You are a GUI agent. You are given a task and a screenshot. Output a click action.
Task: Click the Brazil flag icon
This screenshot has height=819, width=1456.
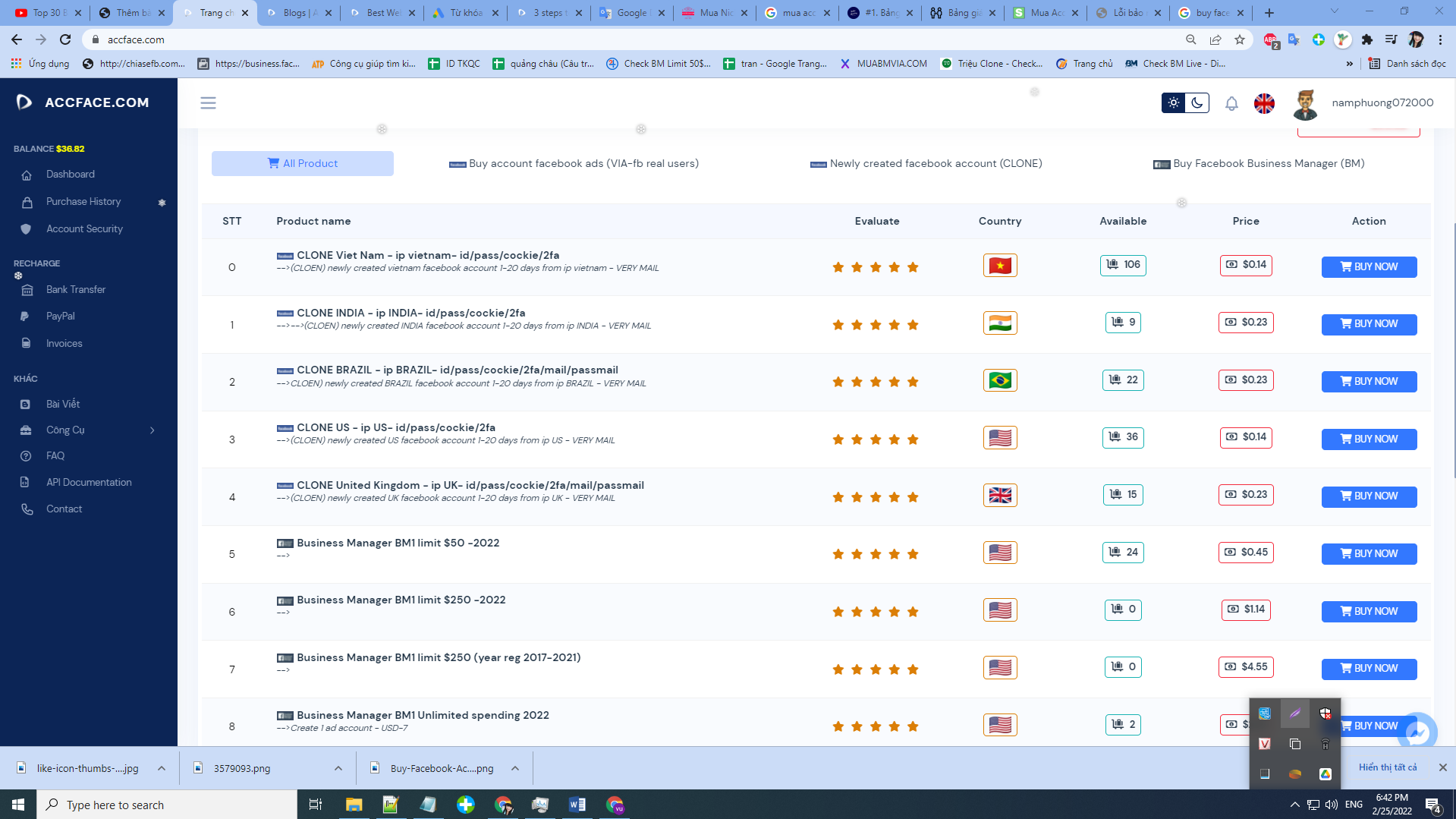(1000, 380)
